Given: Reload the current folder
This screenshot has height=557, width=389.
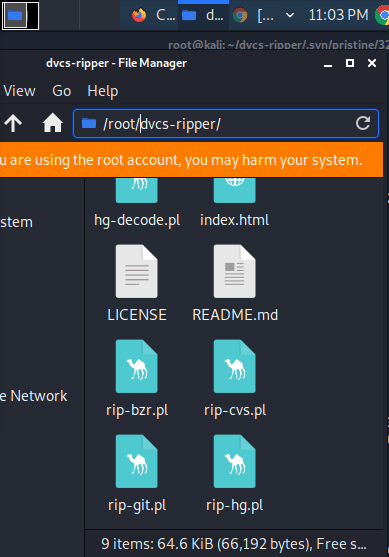Looking at the screenshot, I should (363, 123).
